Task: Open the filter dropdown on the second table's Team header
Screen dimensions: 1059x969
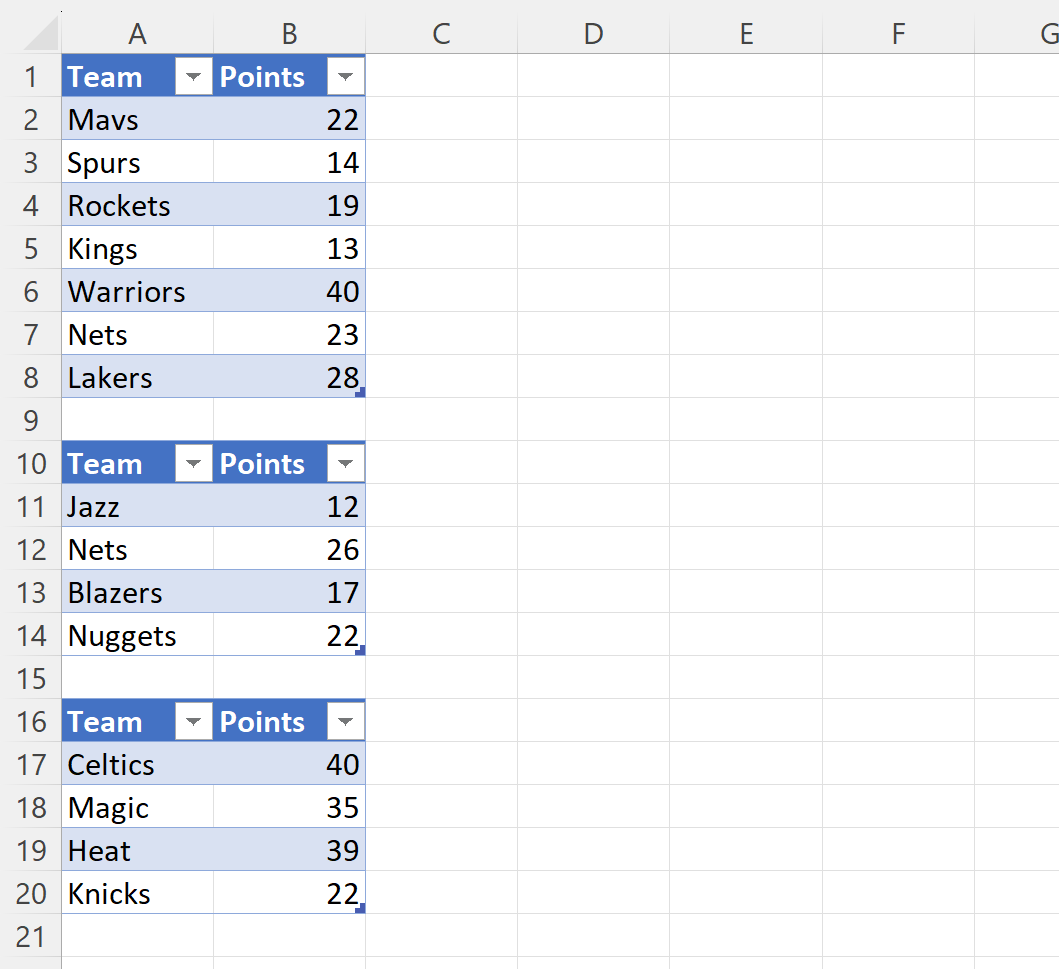Action: (x=193, y=463)
